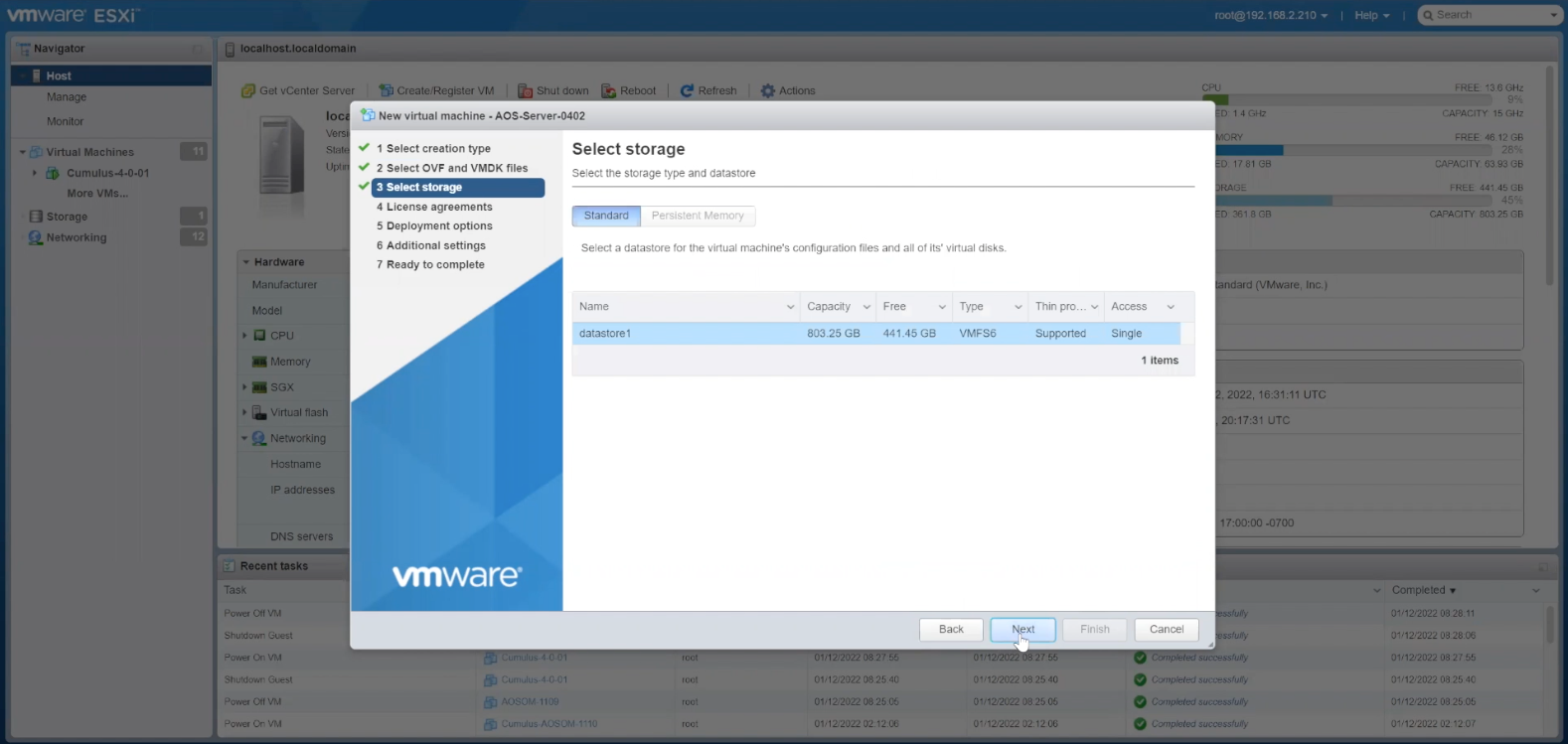Click the Memory hardware icon
The width and height of the screenshot is (1568, 744).
260,362
